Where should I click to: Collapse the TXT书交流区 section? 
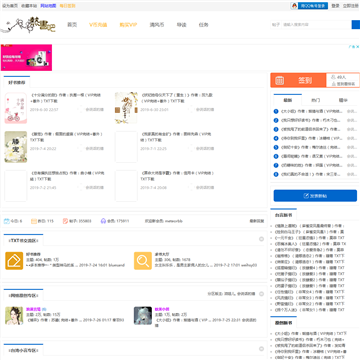tap(261, 239)
